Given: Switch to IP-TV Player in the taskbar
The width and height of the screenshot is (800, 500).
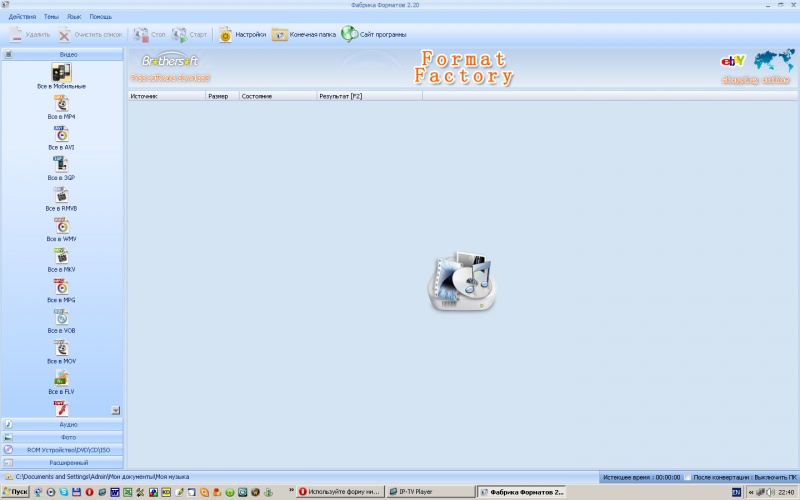Looking at the screenshot, I should click(x=427, y=492).
